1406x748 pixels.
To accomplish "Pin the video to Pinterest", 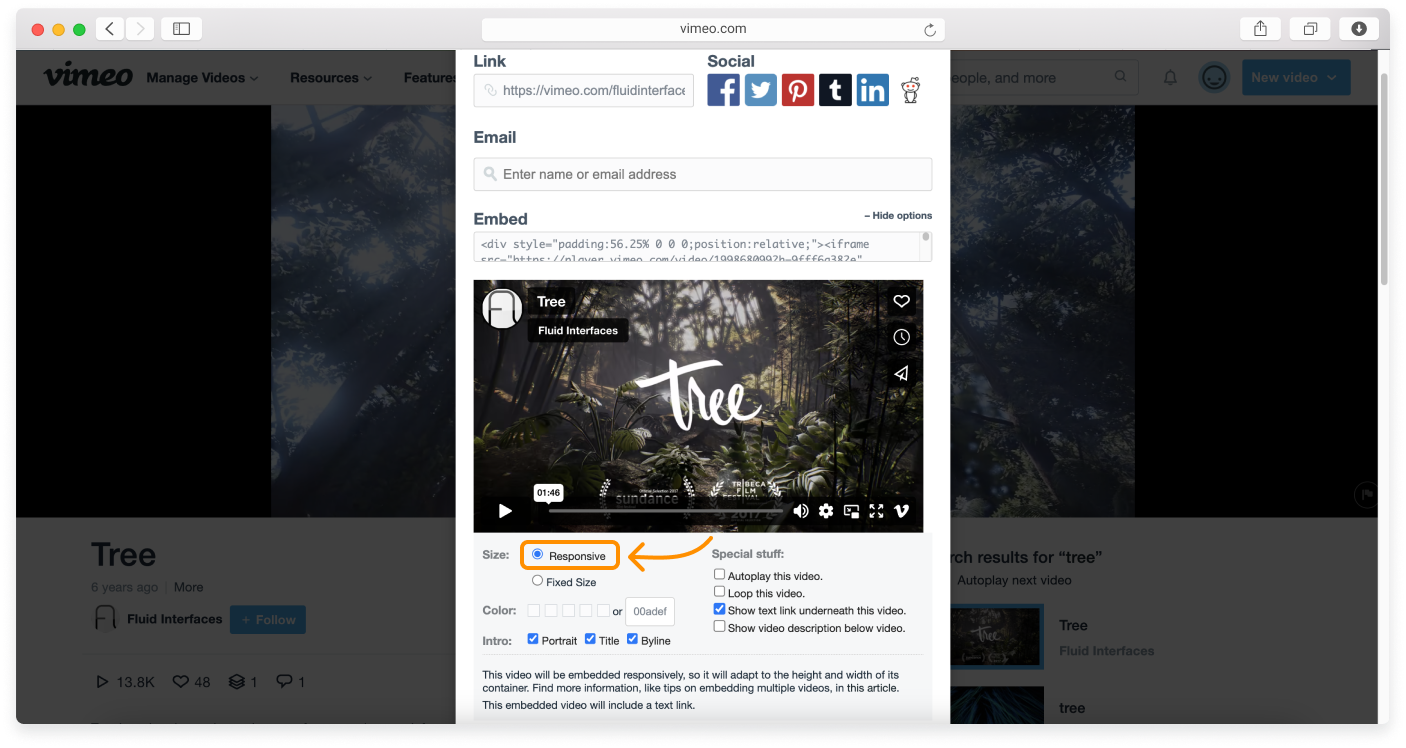I will [797, 90].
